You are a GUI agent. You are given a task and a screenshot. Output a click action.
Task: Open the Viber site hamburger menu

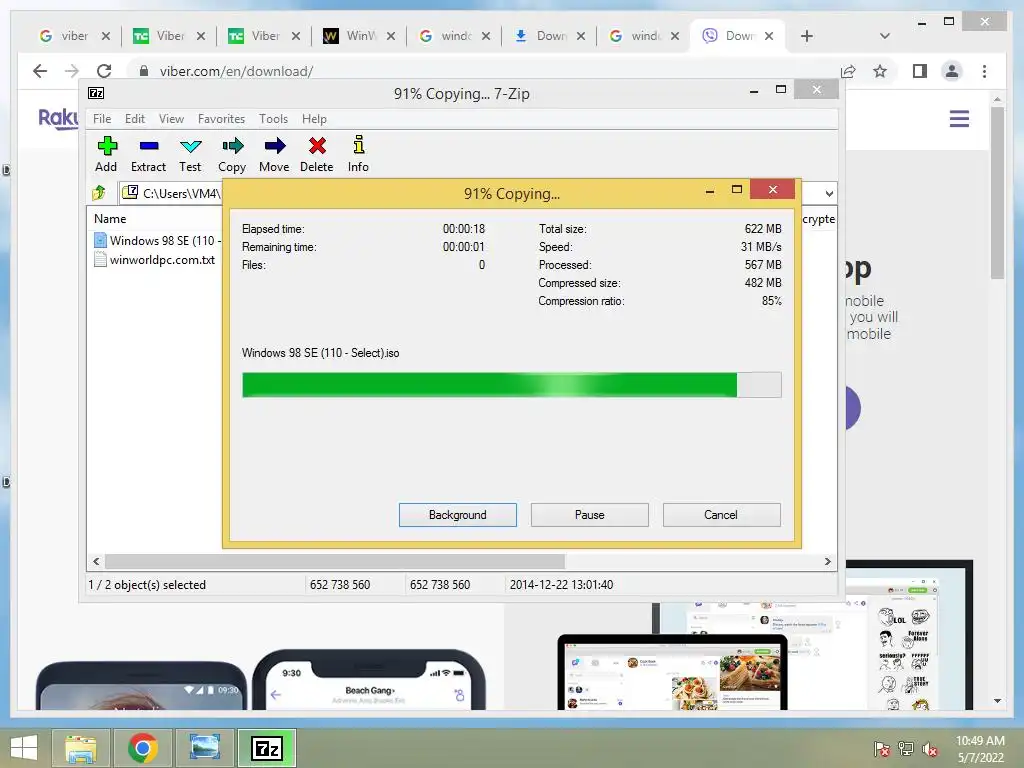tap(959, 119)
